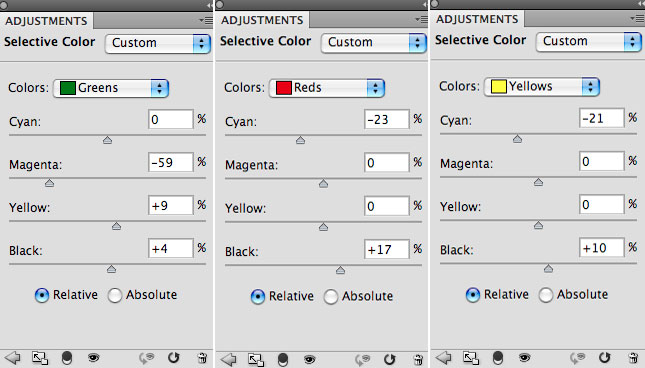Open panel flyout menu icon in Greens panel

pyautogui.click(x=206, y=20)
